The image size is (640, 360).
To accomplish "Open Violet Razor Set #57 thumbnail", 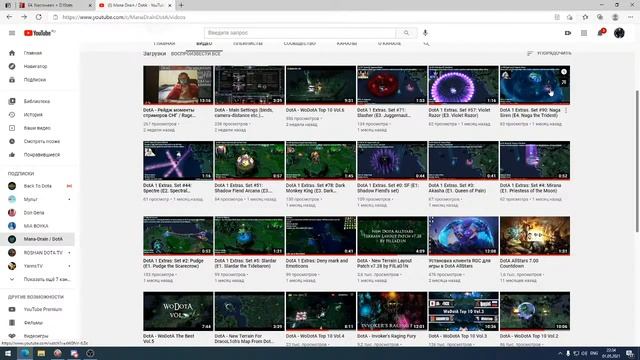I will pos(463,85).
